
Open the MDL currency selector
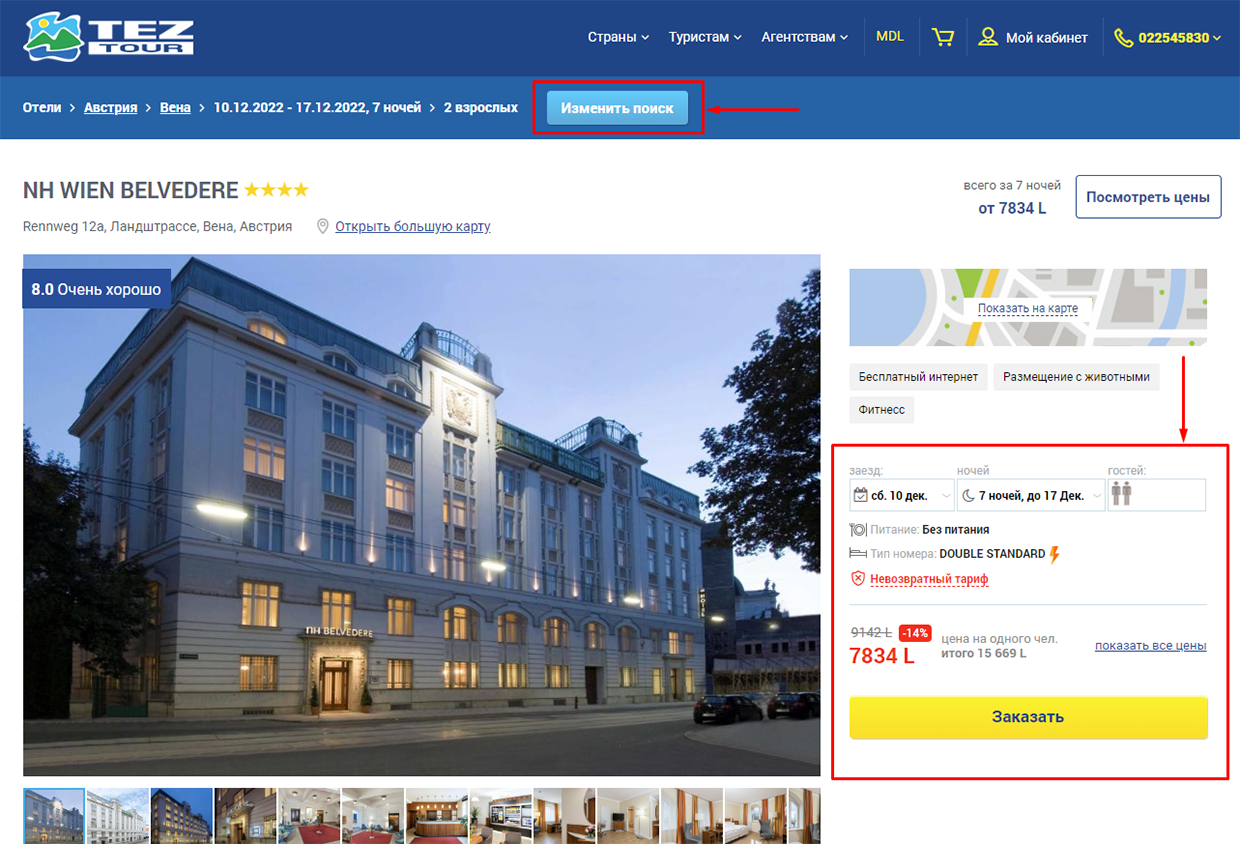(x=890, y=37)
